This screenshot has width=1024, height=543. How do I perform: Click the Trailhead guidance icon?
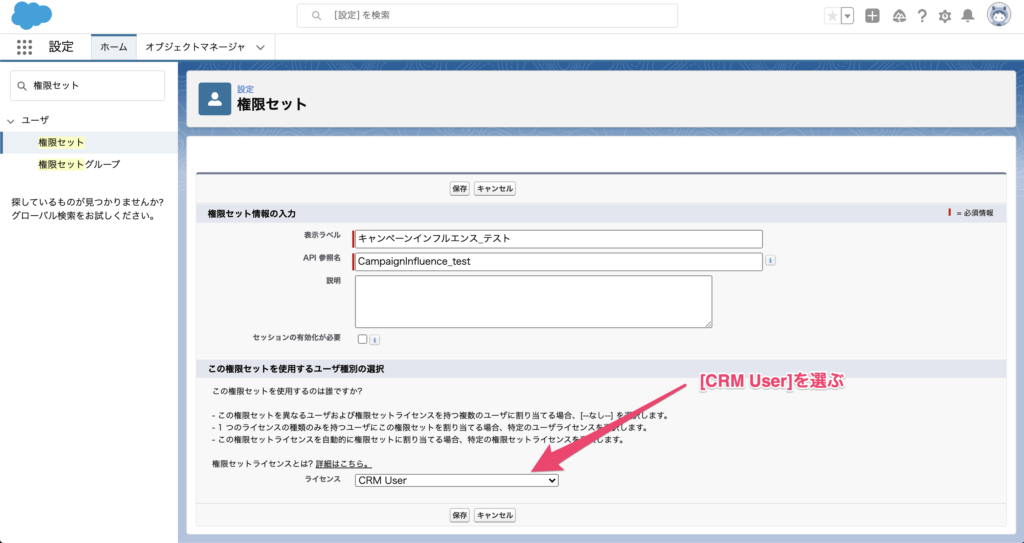pyautogui.click(x=899, y=16)
